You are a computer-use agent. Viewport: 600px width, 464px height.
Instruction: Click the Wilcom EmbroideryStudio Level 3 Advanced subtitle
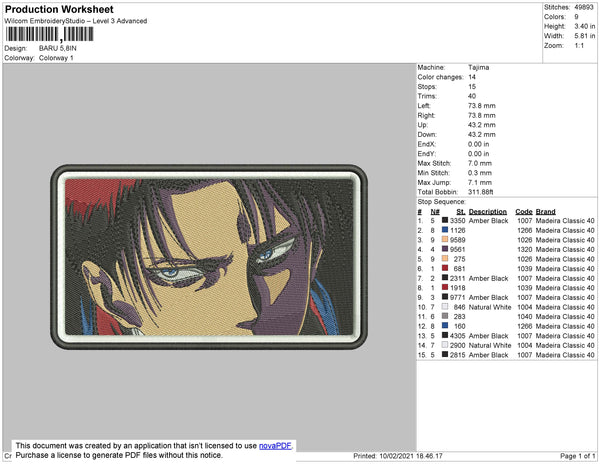(76, 21)
